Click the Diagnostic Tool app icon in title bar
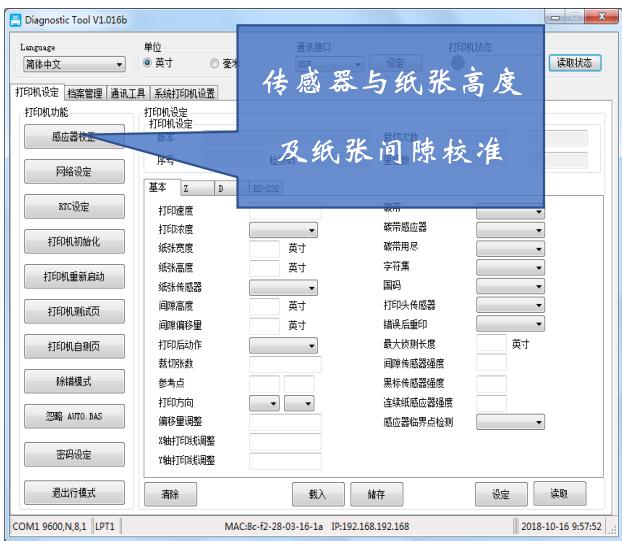 point(15,20)
